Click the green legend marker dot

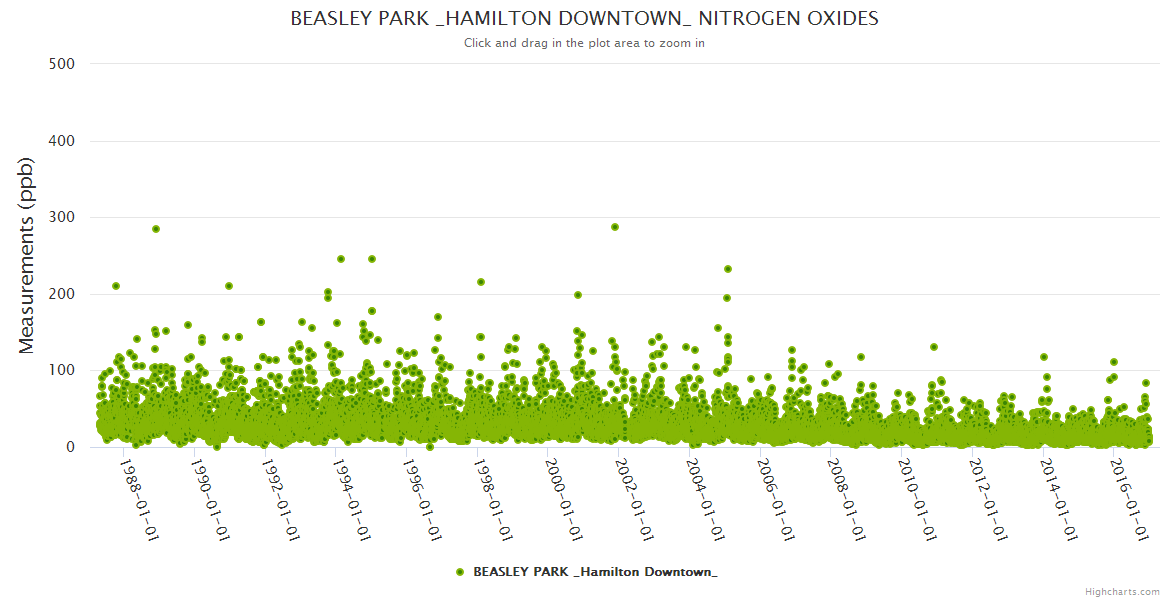click(x=460, y=572)
